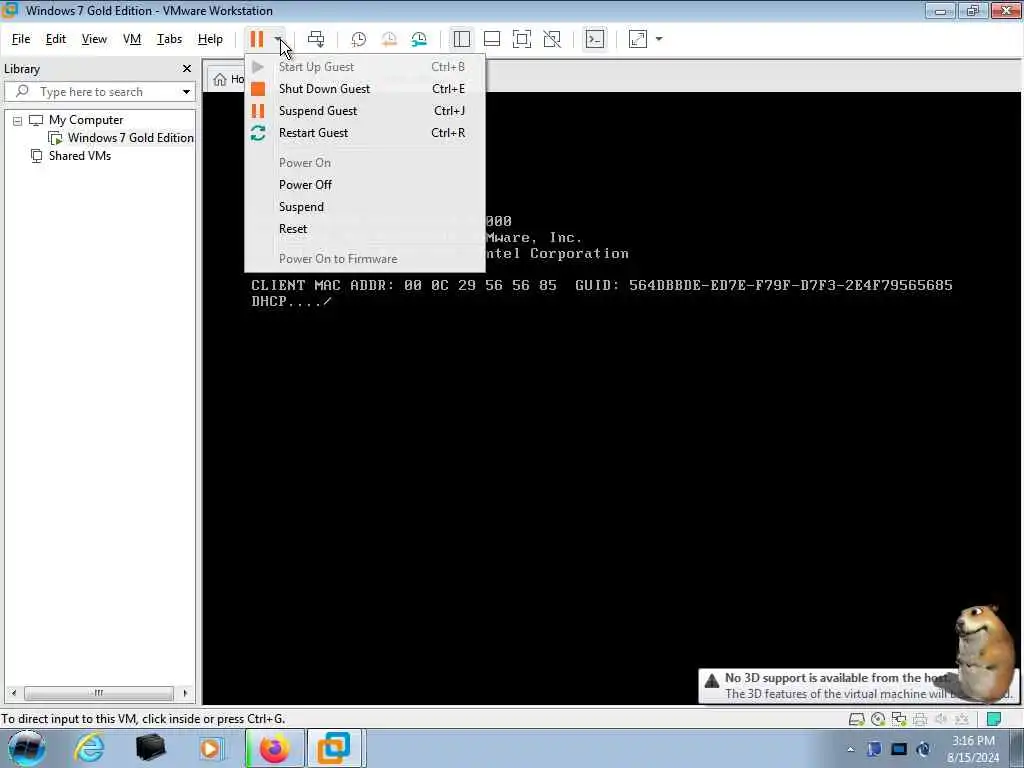Image resolution: width=1024 pixels, height=768 pixels.
Task: Click the CD/DVD drive status bar icon
Action: pyautogui.click(x=878, y=720)
